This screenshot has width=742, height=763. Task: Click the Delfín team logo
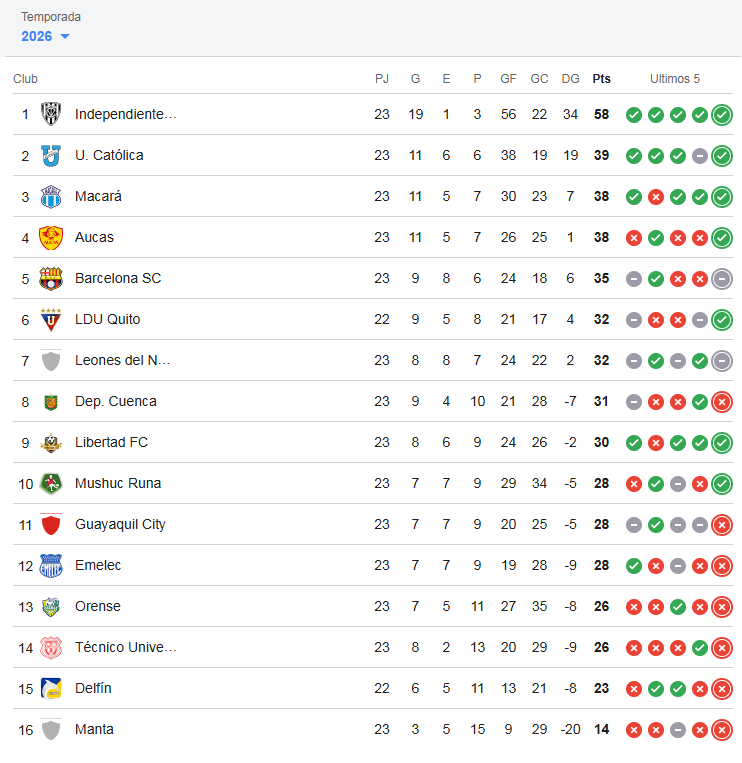[51, 689]
